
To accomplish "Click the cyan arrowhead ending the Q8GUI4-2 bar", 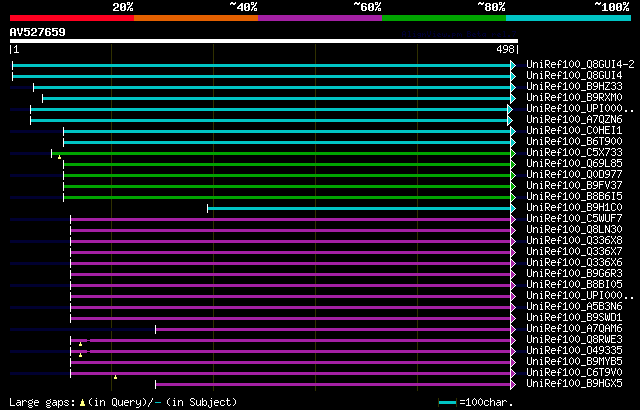I will 513,65.
